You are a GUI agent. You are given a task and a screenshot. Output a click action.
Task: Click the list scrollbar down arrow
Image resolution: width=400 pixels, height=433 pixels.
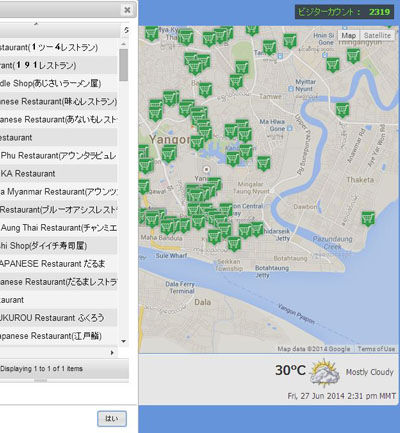tap(124, 341)
